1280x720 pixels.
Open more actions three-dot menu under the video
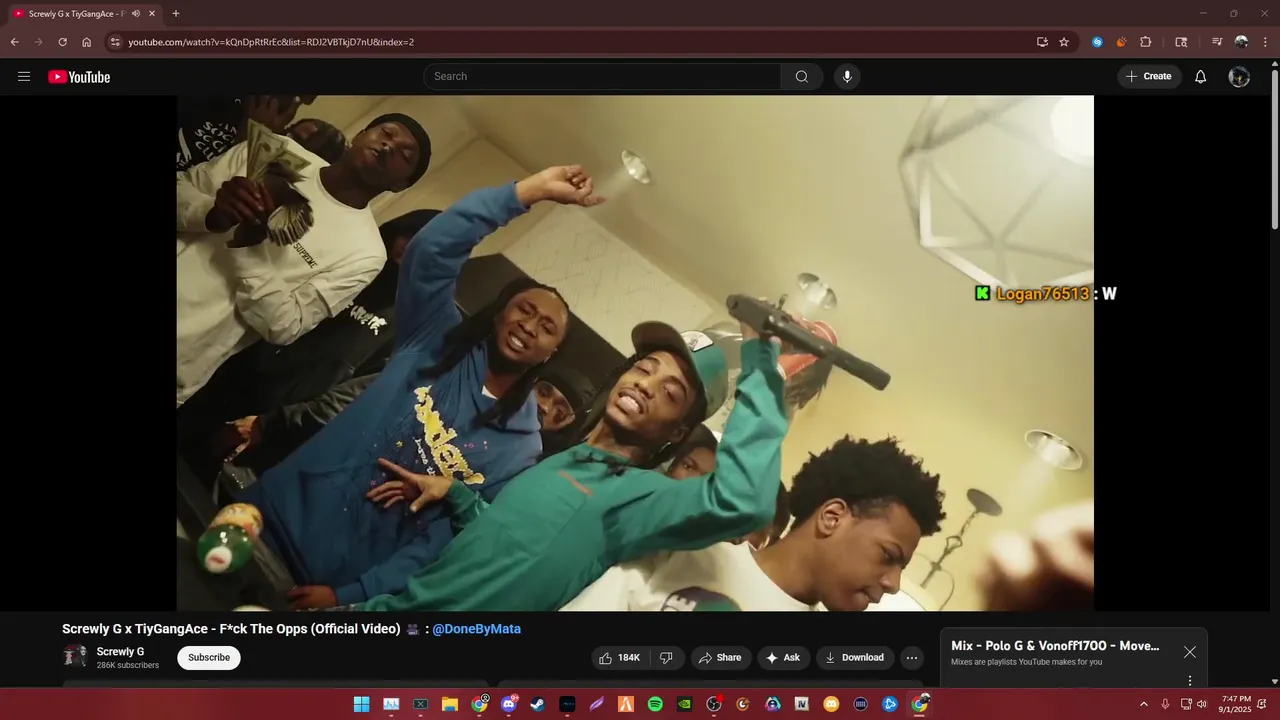pyautogui.click(x=912, y=657)
